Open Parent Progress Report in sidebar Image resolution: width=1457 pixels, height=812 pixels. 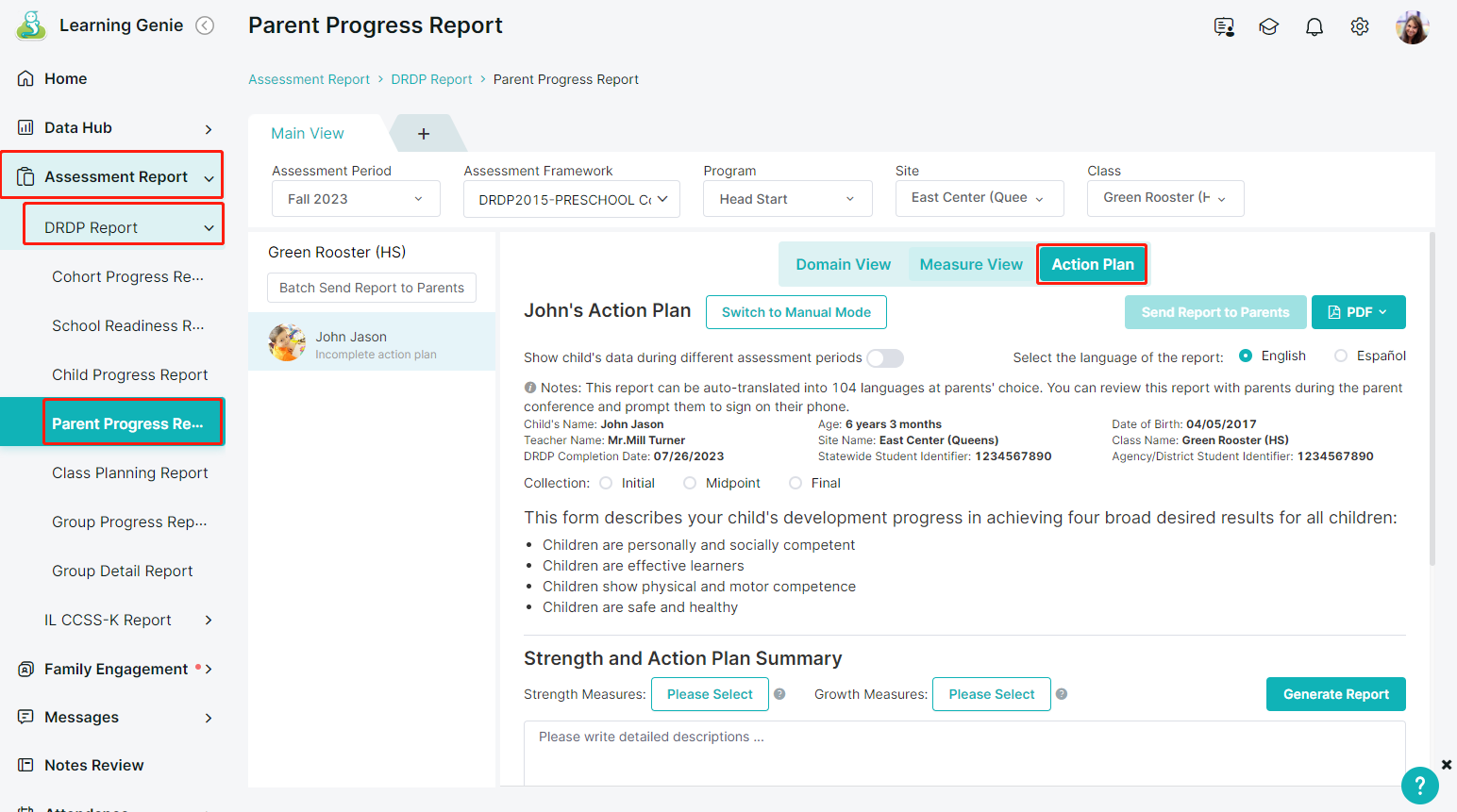click(x=127, y=424)
